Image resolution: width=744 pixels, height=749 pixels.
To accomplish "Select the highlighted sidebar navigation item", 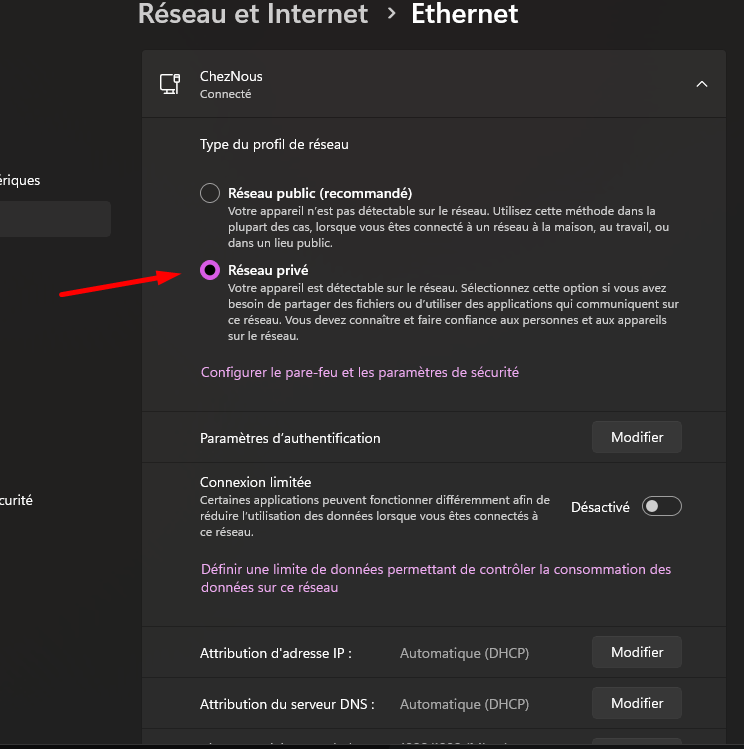I will tap(55, 219).
